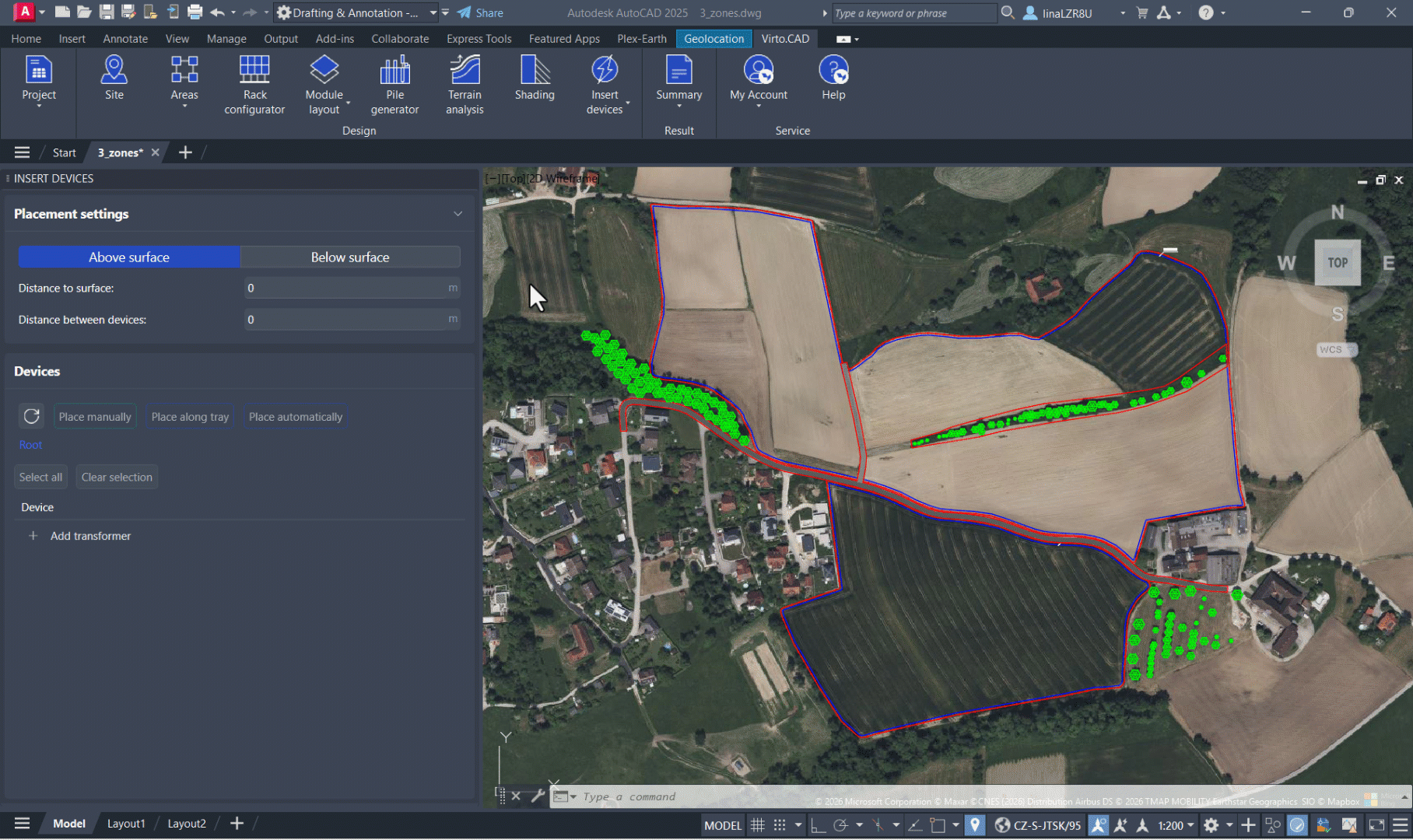Viewport: 1413px width, 840px height.
Task: Click the Distance between devices input field
Action: pyautogui.click(x=352, y=319)
